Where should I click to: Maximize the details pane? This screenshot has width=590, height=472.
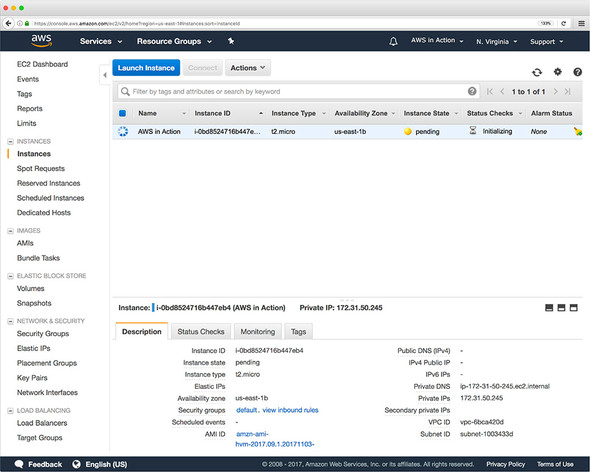click(573, 308)
